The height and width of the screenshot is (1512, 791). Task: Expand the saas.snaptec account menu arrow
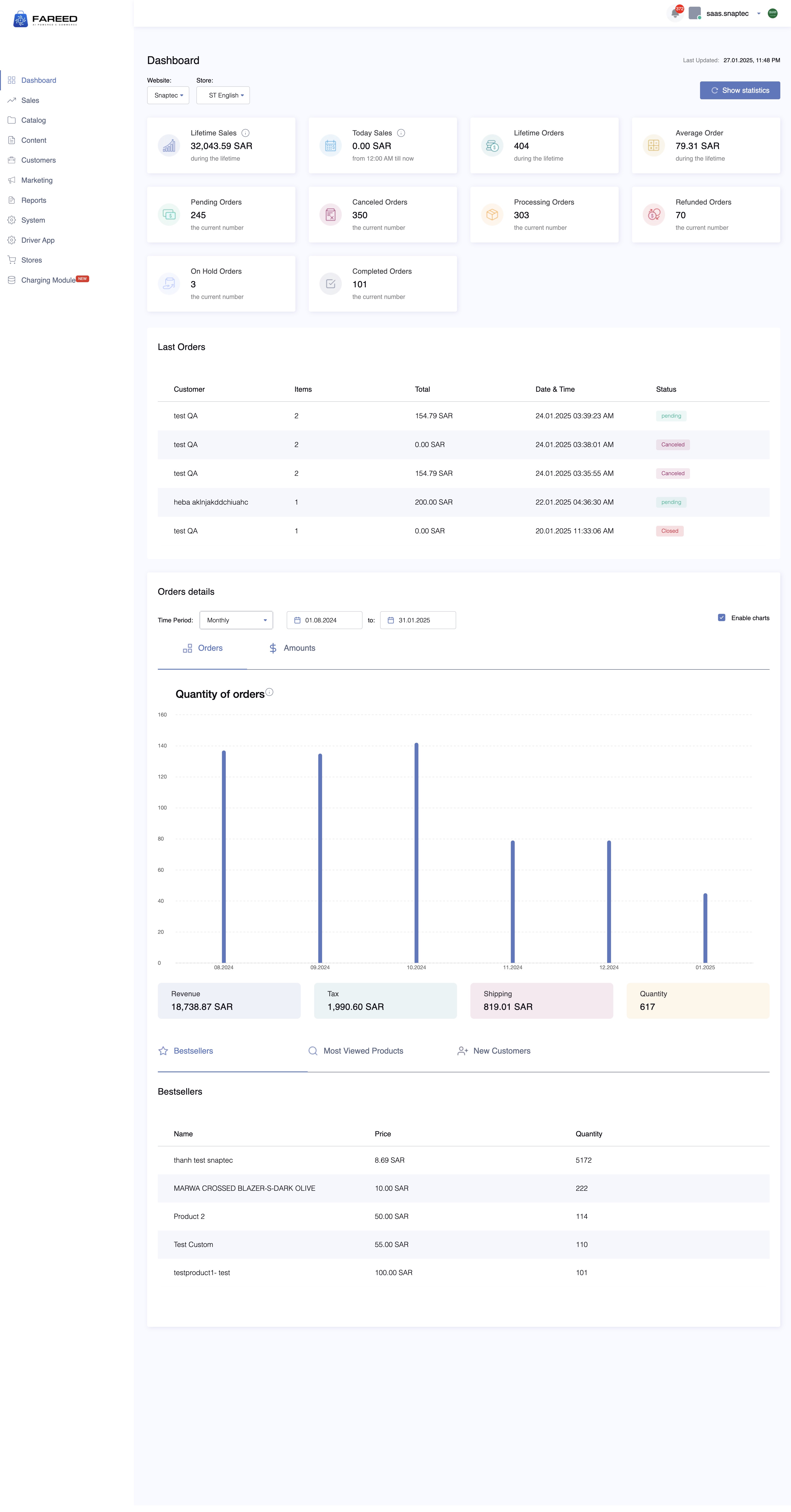tap(759, 14)
